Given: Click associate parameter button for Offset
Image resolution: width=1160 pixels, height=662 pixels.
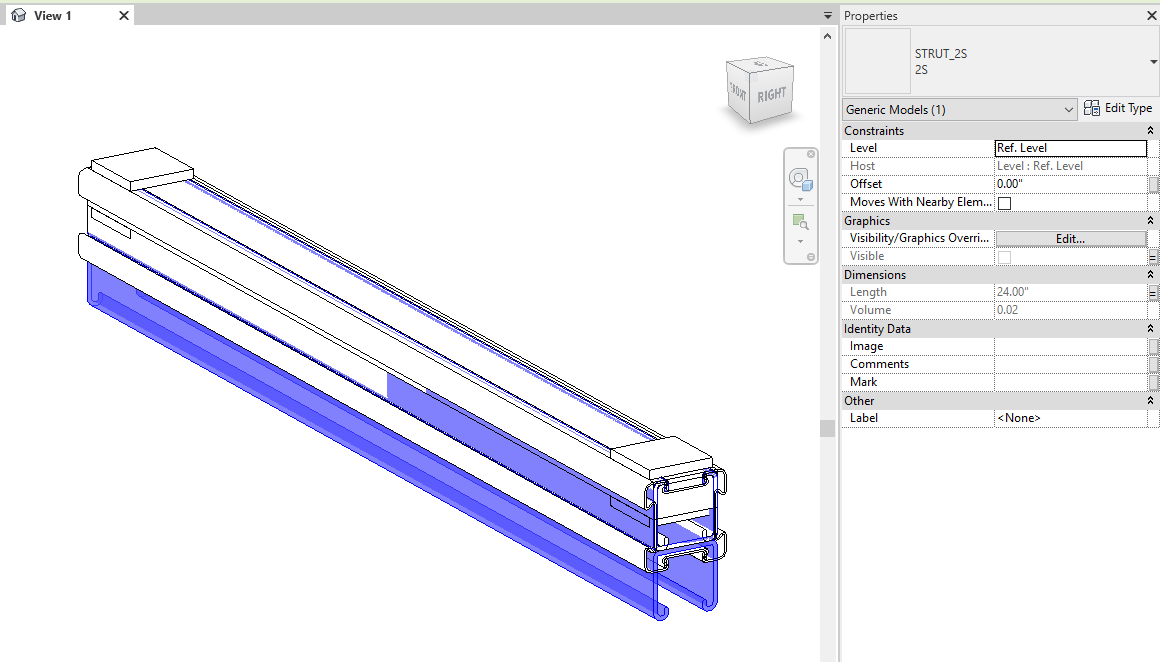Looking at the screenshot, I should click(x=1153, y=184).
